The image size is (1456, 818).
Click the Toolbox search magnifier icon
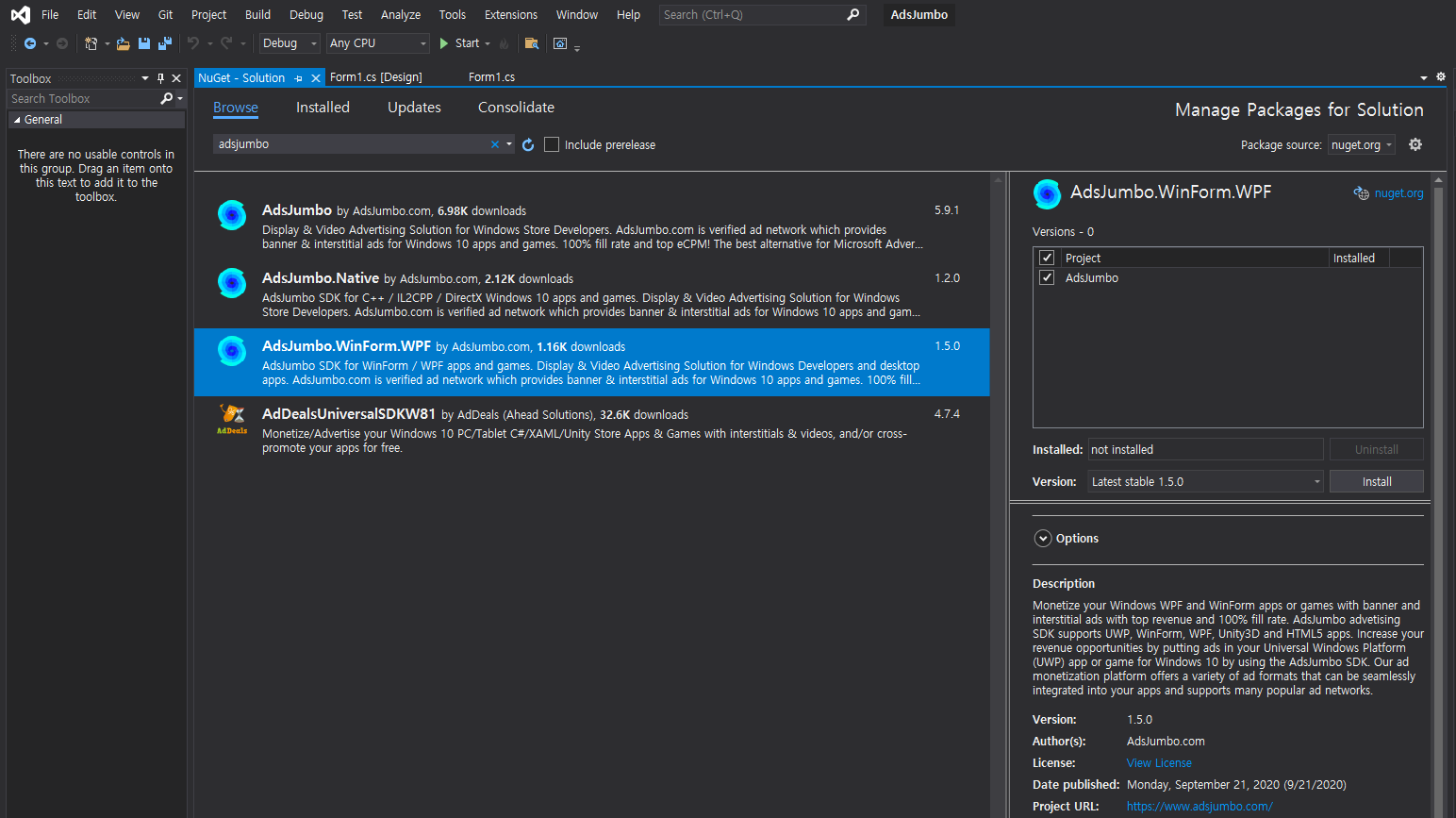[167, 98]
